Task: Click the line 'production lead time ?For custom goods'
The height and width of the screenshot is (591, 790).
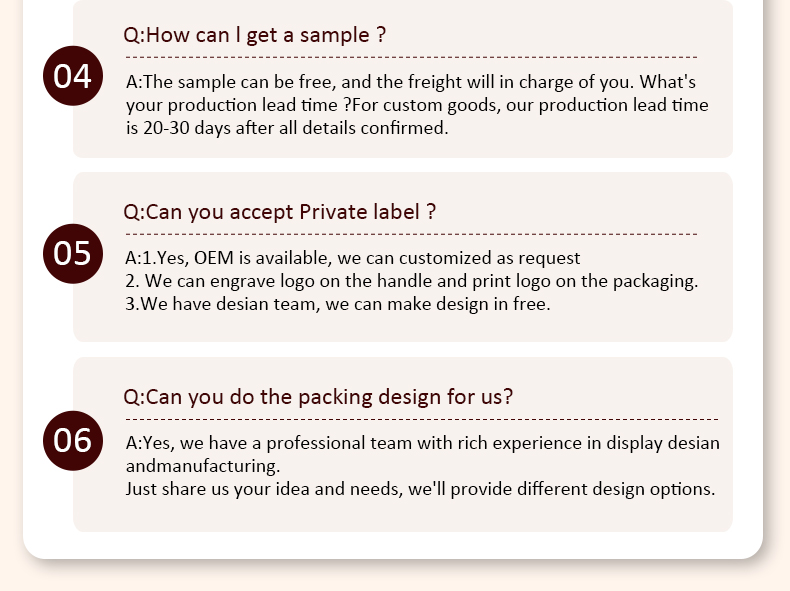Action: click(x=417, y=105)
